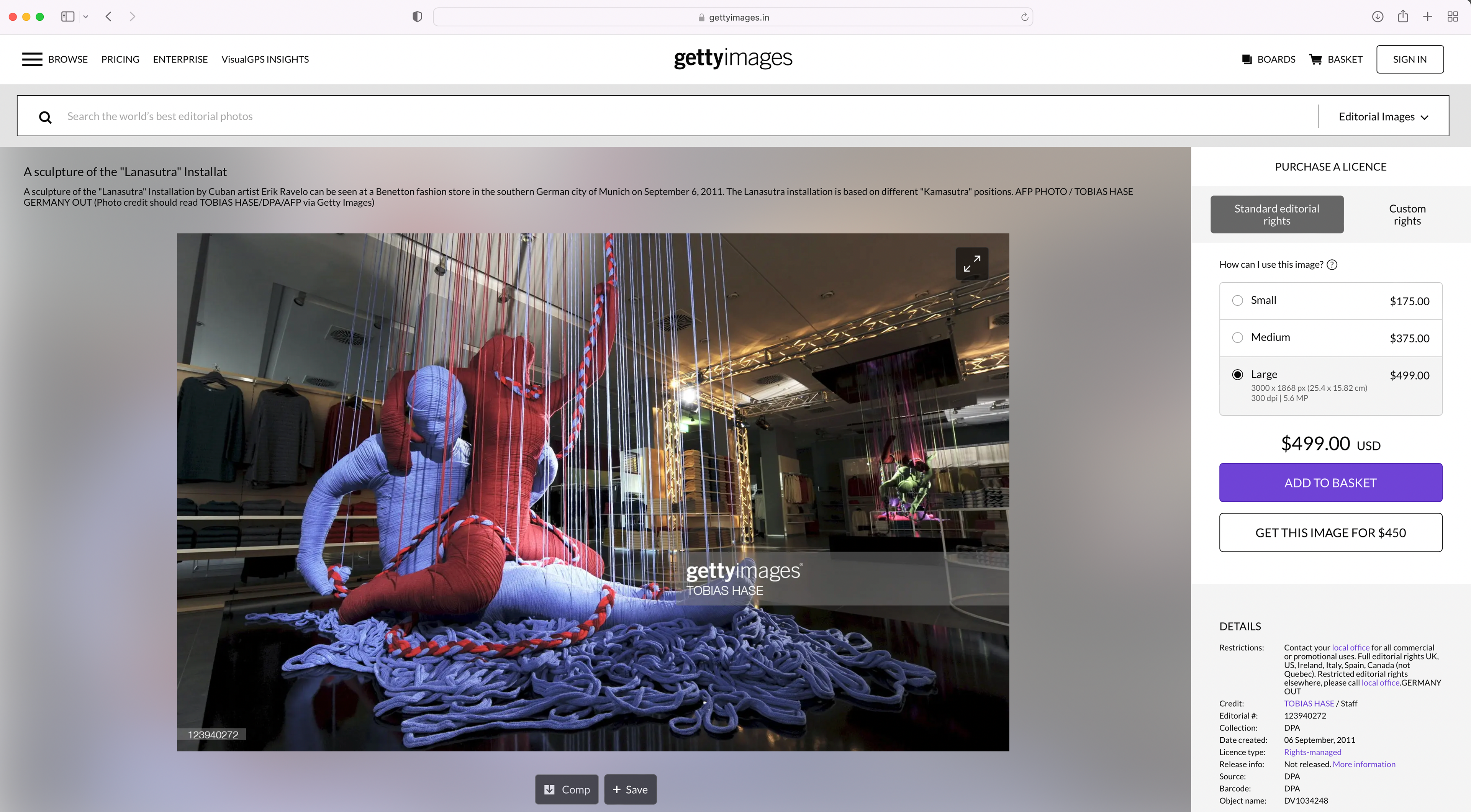Go forward with Safari forward arrow
This screenshot has height=812, width=1471.
(132, 16)
